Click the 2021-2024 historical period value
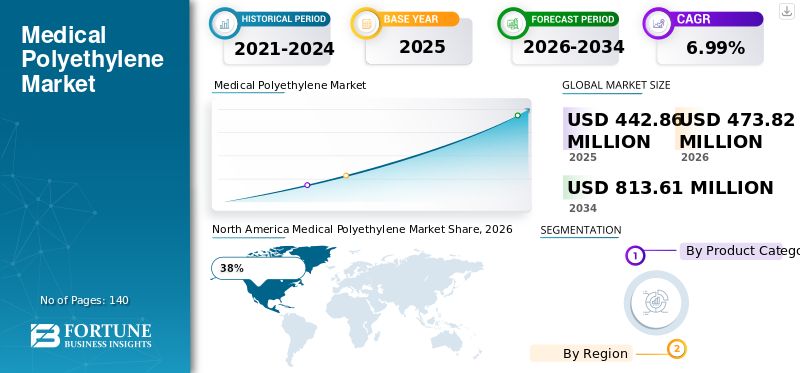 284,49
